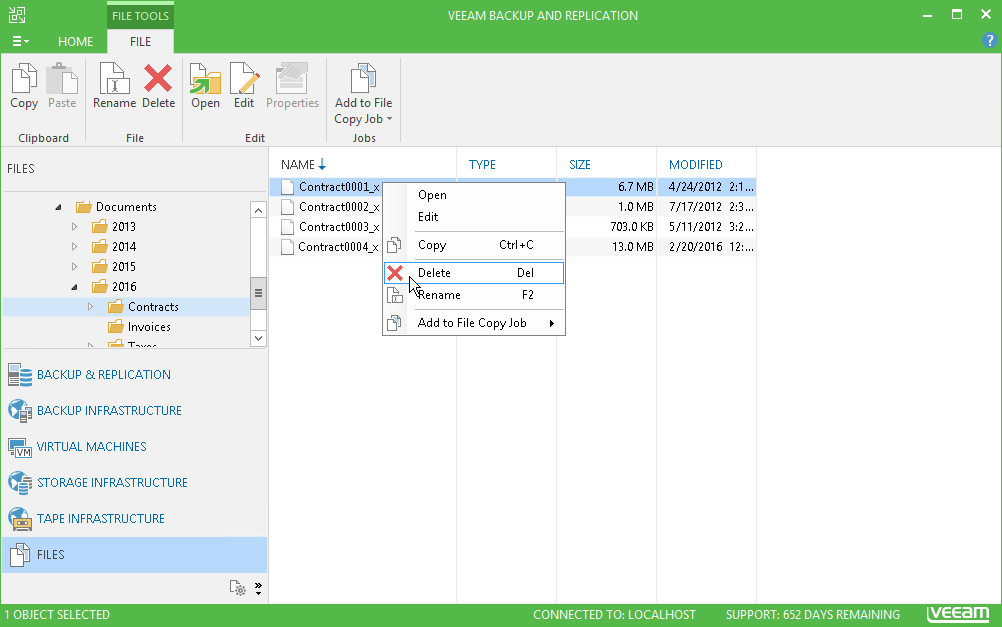
Task: Select the Contract0001_x file name
Action: pos(339,187)
